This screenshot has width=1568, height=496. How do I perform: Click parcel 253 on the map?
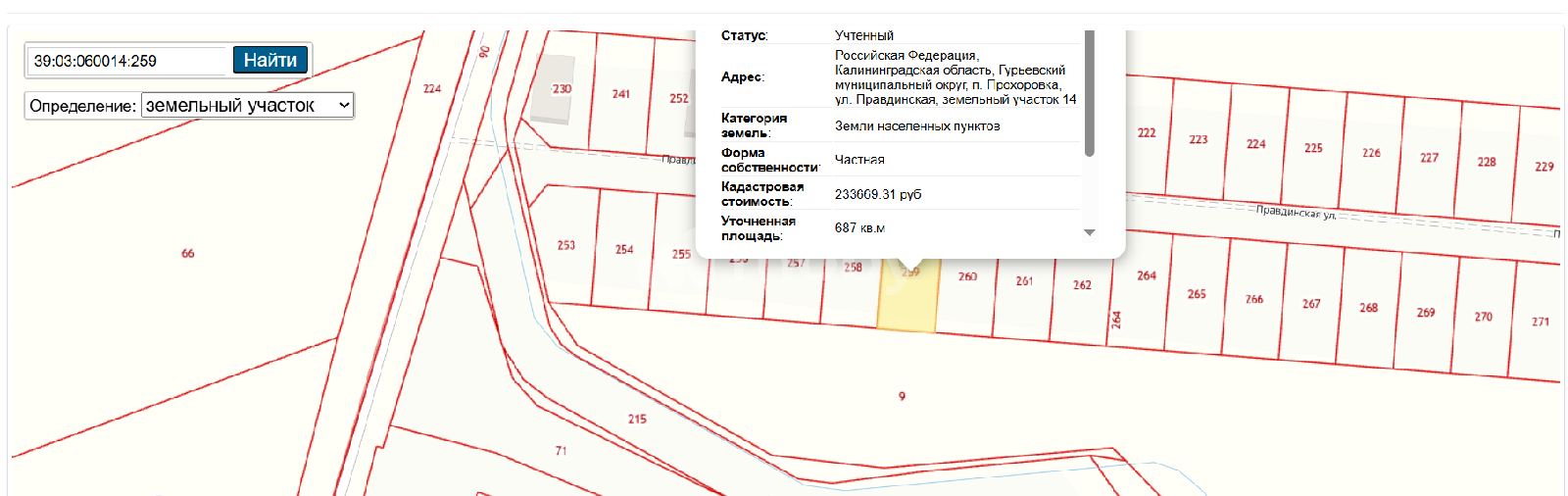(565, 245)
